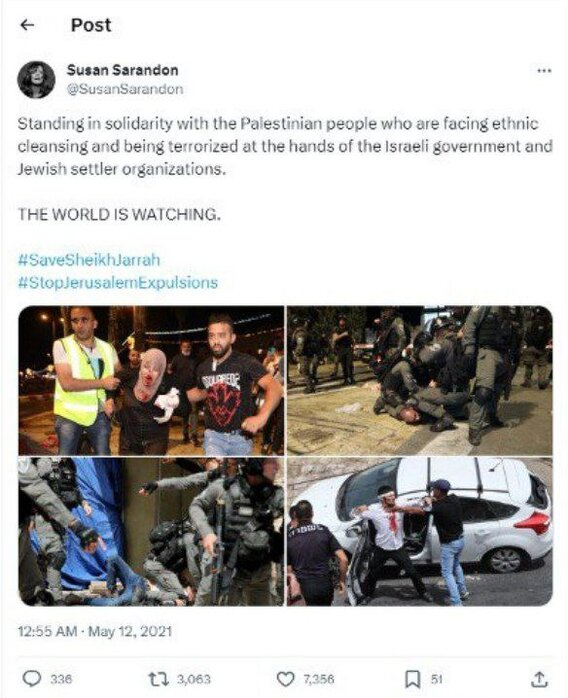
Task: Open the 12:55 AM May 12, 2021 timestamp
Action: coord(94,631)
